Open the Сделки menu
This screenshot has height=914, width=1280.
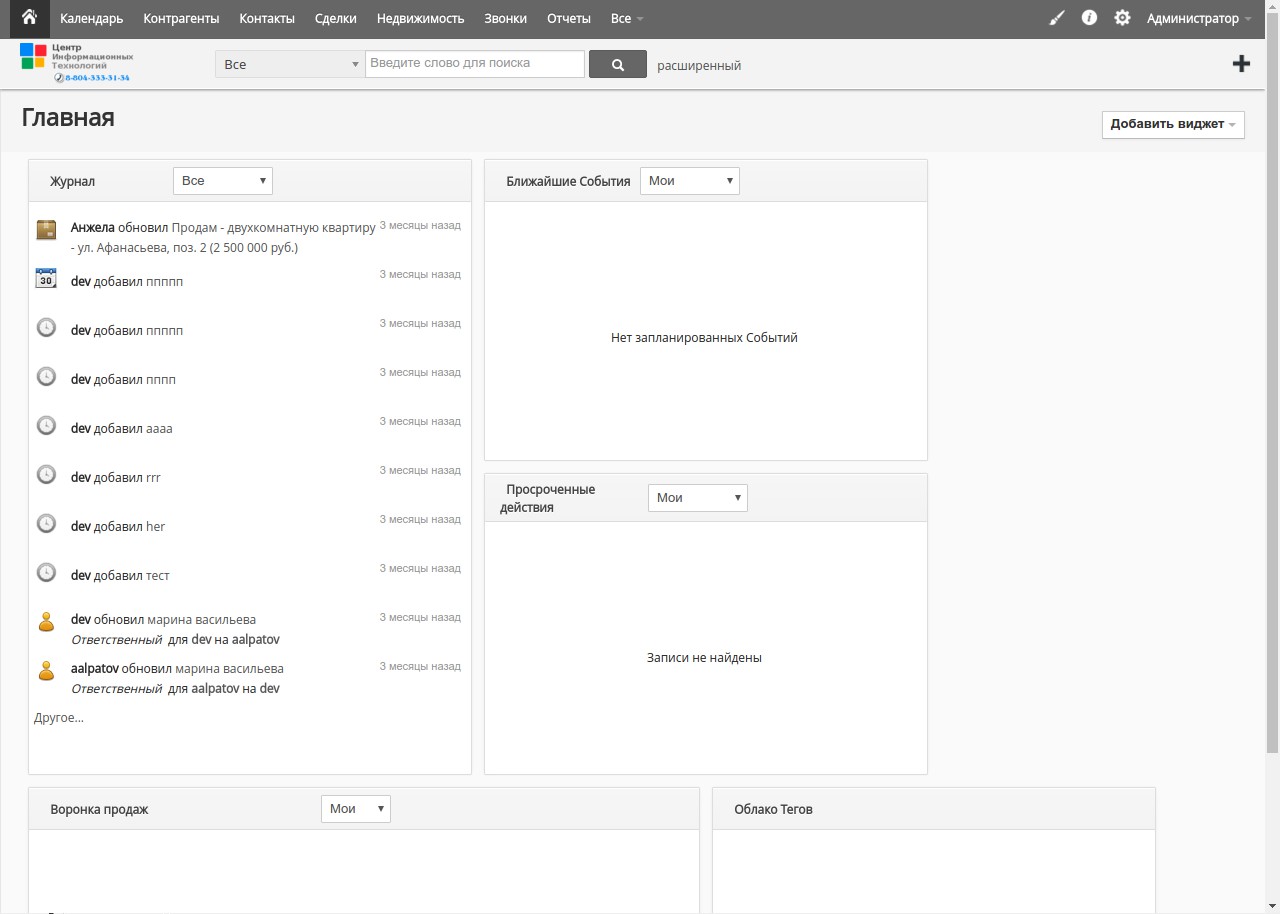click(335, 18)
